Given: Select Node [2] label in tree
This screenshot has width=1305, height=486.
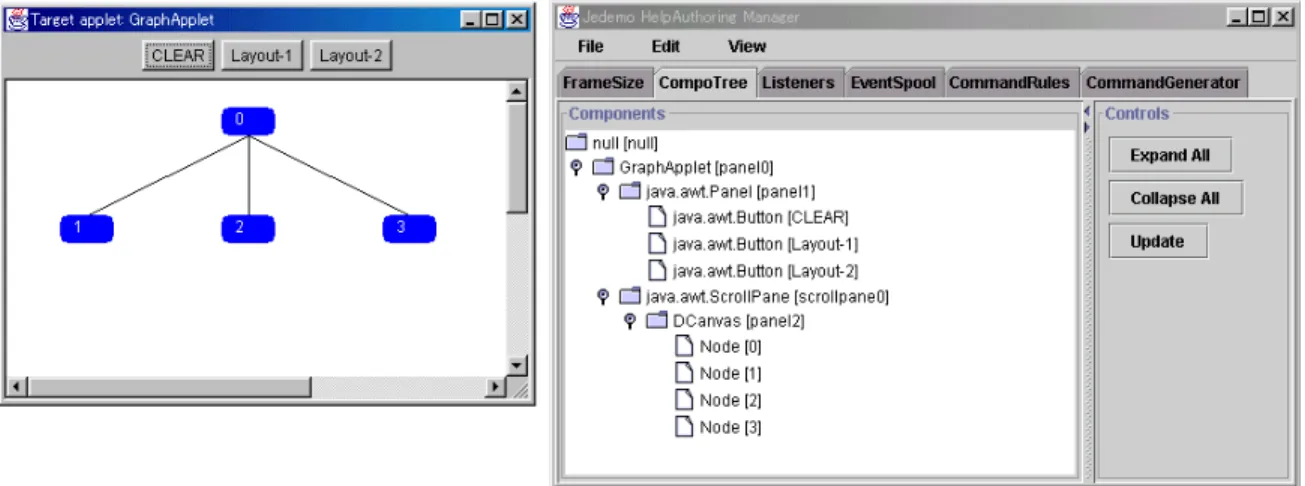Looking at the screenshot, I should click(731, 400).
